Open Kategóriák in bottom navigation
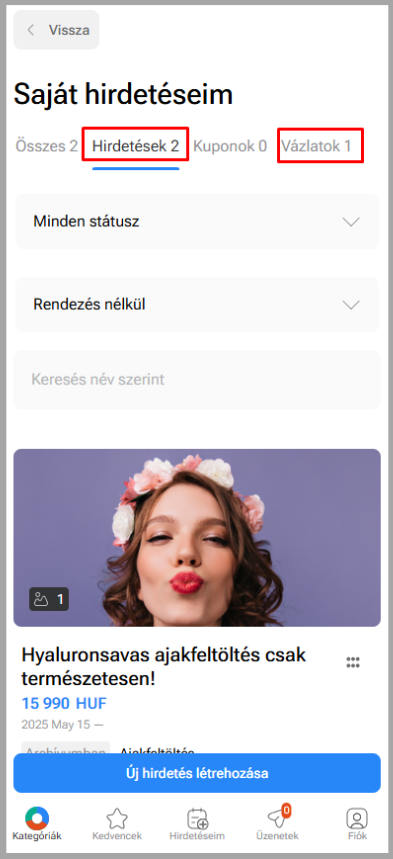393x859 pixels. click(x=37, y=824)
